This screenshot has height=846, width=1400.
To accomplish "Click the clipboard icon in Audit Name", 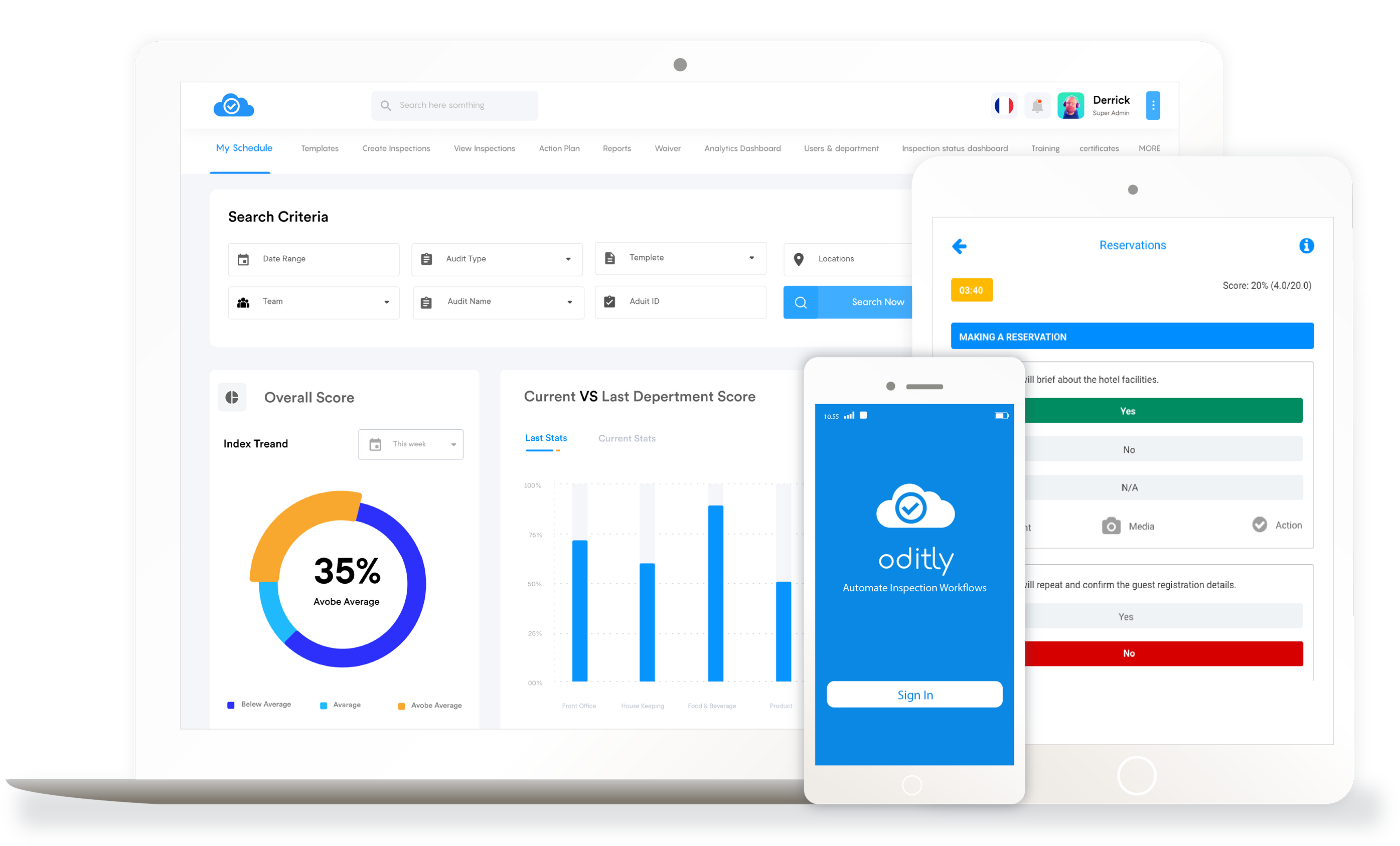I will pos(426,302).
